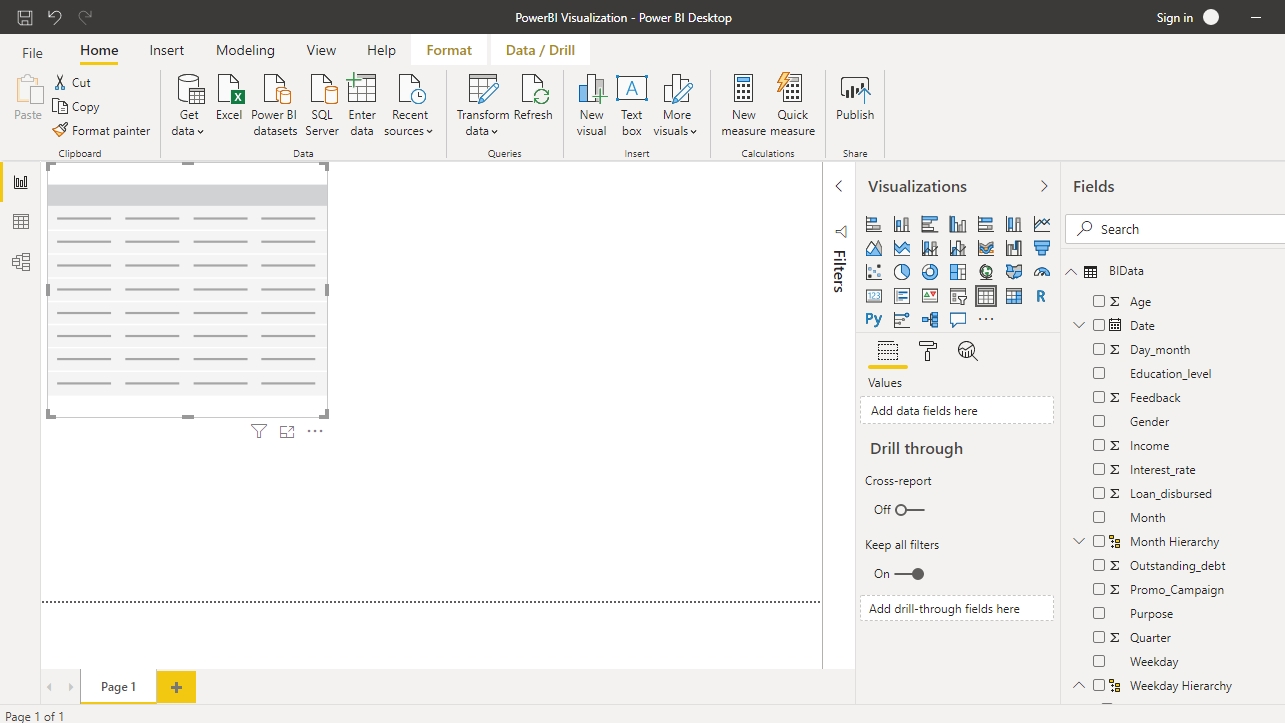Tick the Income field checkbox
Viewport: 1285px width, 723px height.
click(x=1099, y=445)
